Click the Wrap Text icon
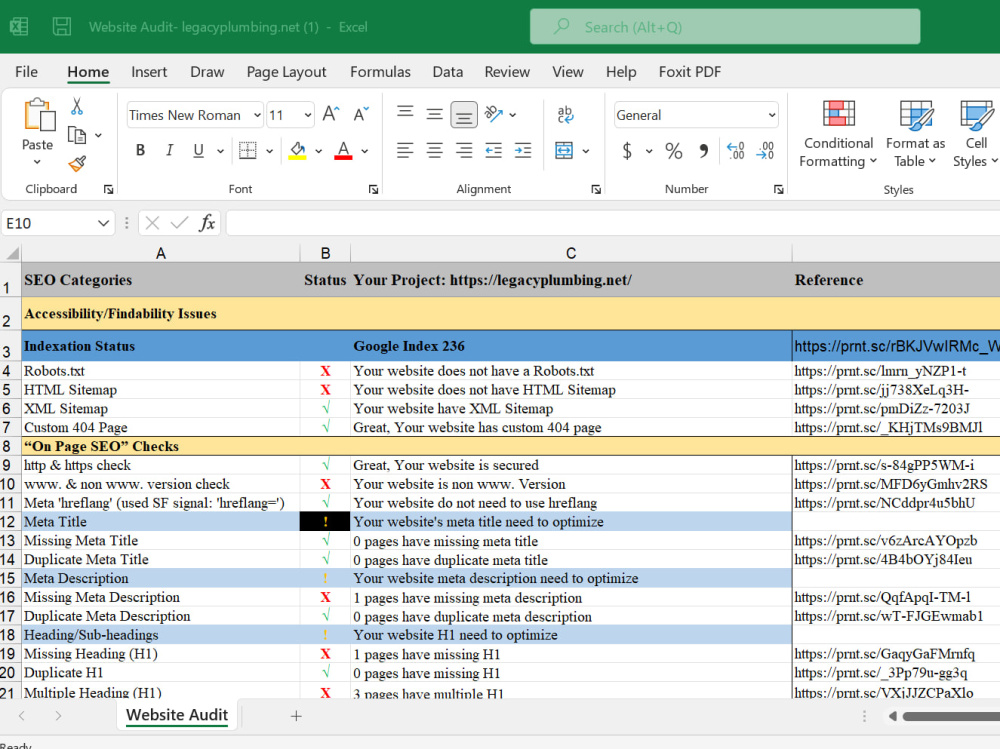The image size is (1000, 749). (565, 115)
